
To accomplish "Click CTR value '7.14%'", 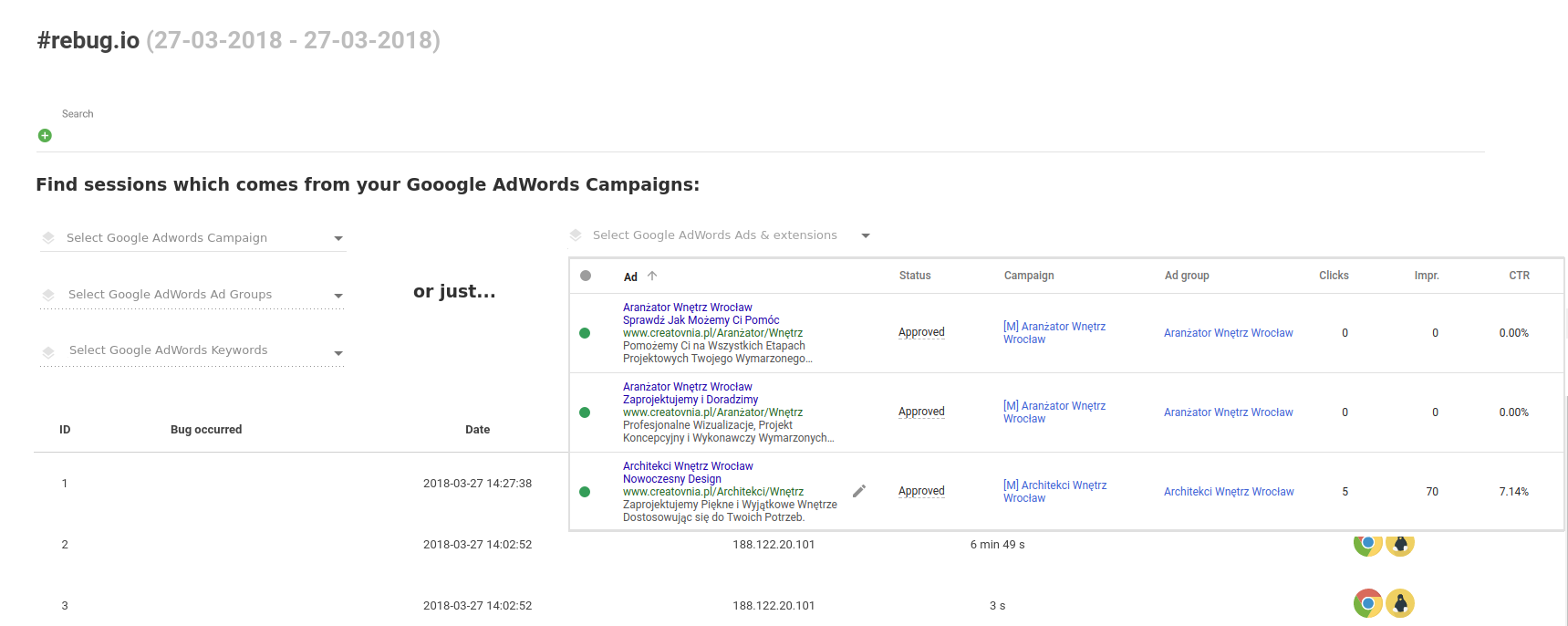I will pos(1513,492).
